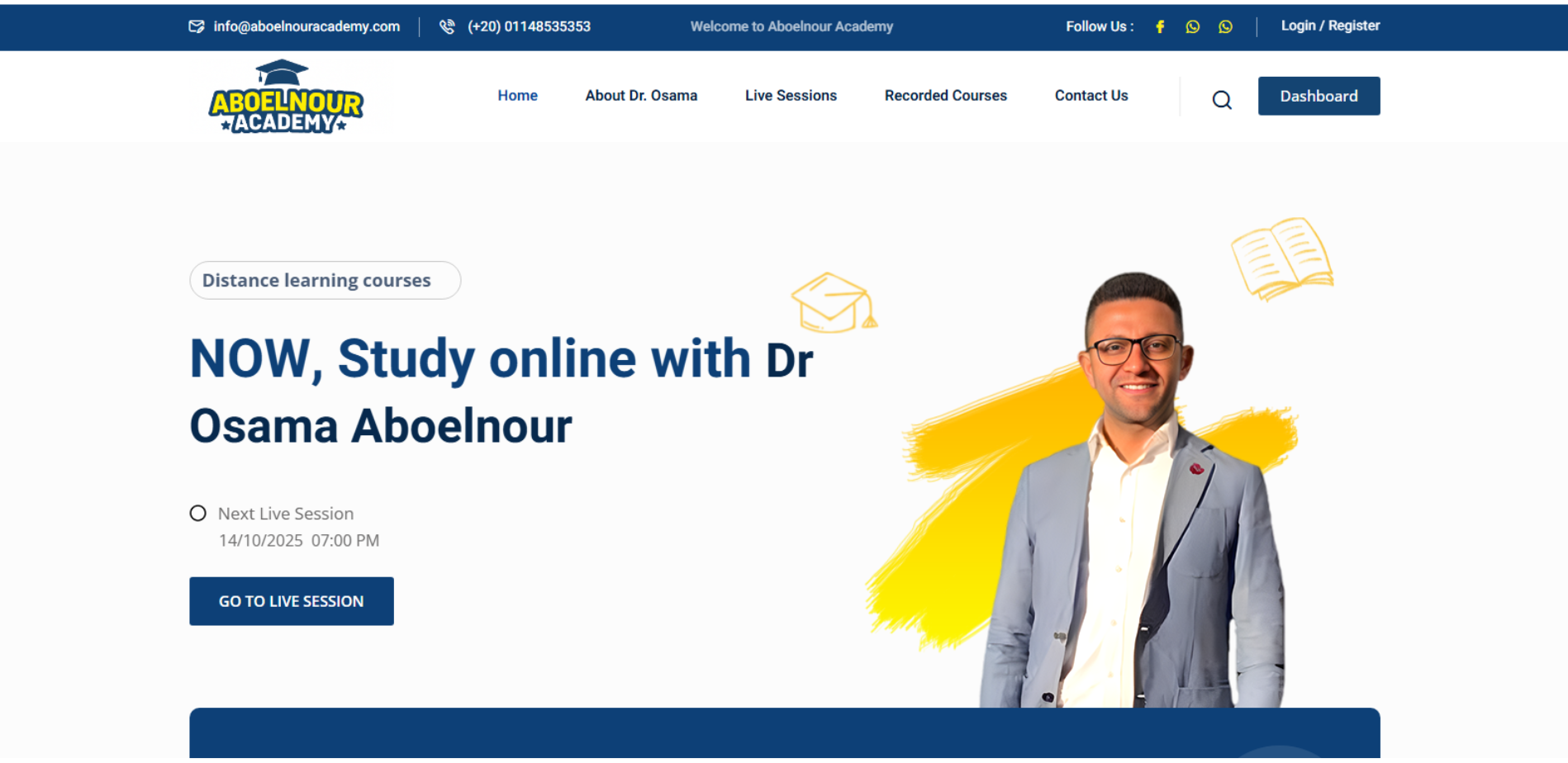Navigate to Contact Us

coord(1091,96)
